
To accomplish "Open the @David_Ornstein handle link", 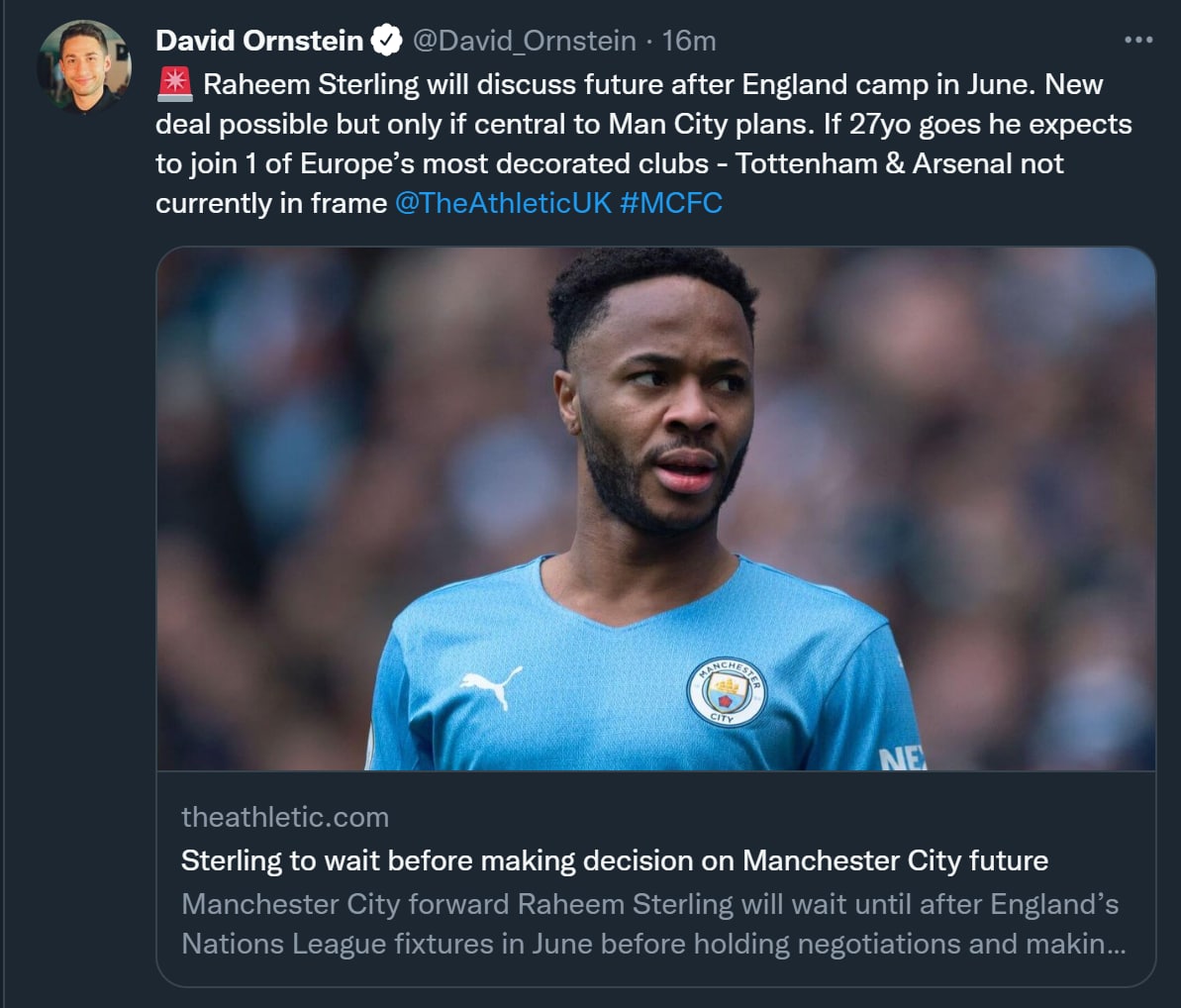I will [524, 41].
